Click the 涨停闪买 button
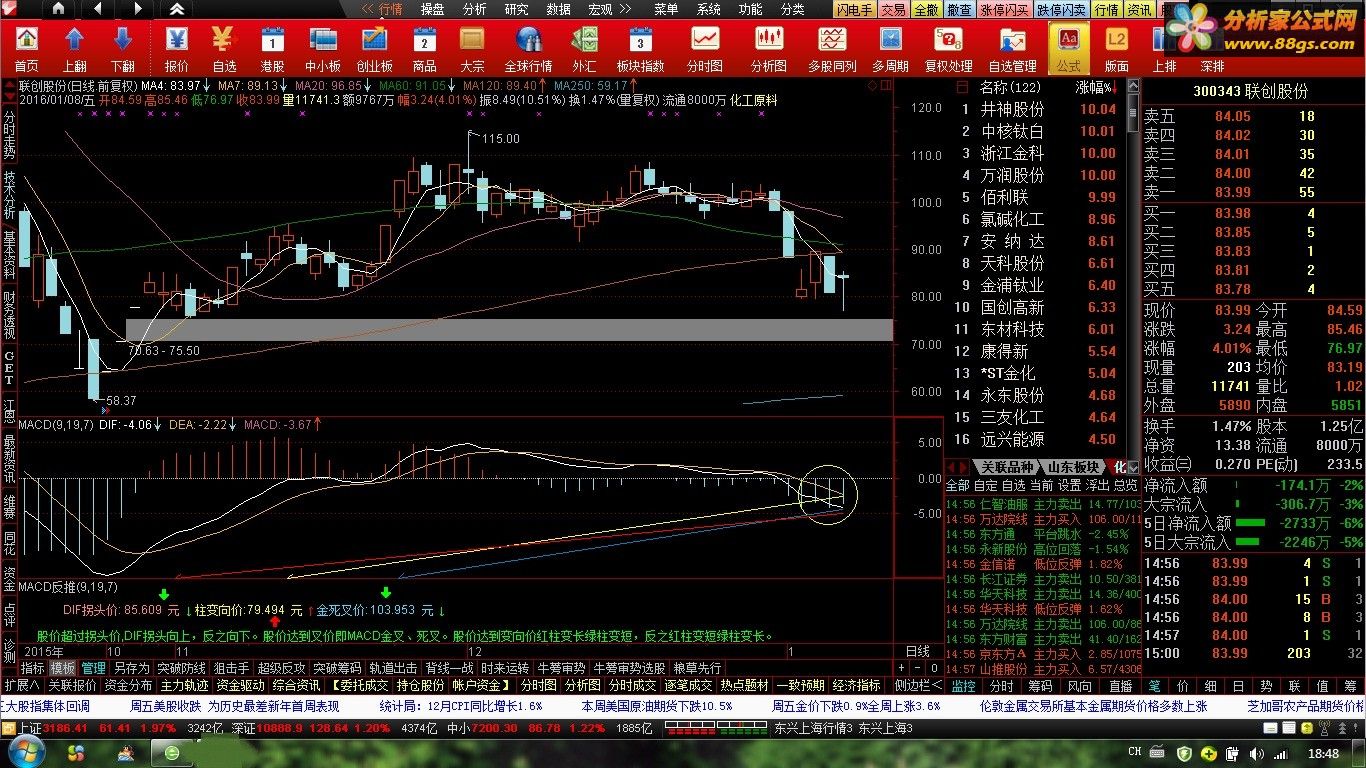 tap(1004, 9)
